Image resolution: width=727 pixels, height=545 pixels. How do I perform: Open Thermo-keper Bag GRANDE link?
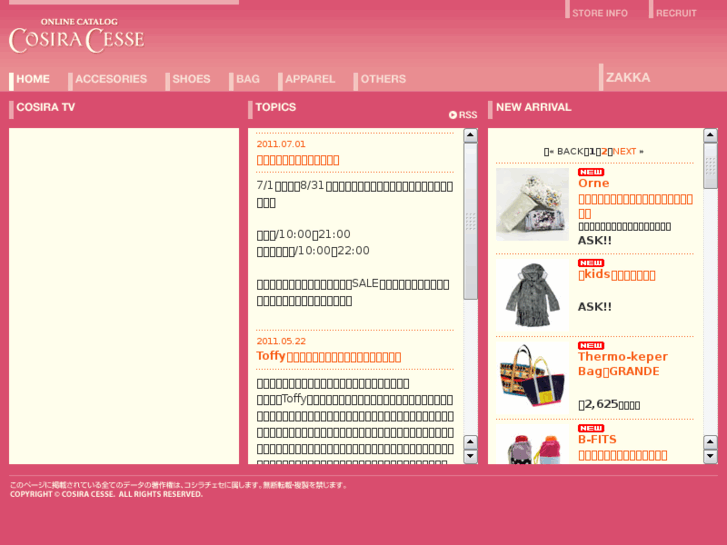623,364
